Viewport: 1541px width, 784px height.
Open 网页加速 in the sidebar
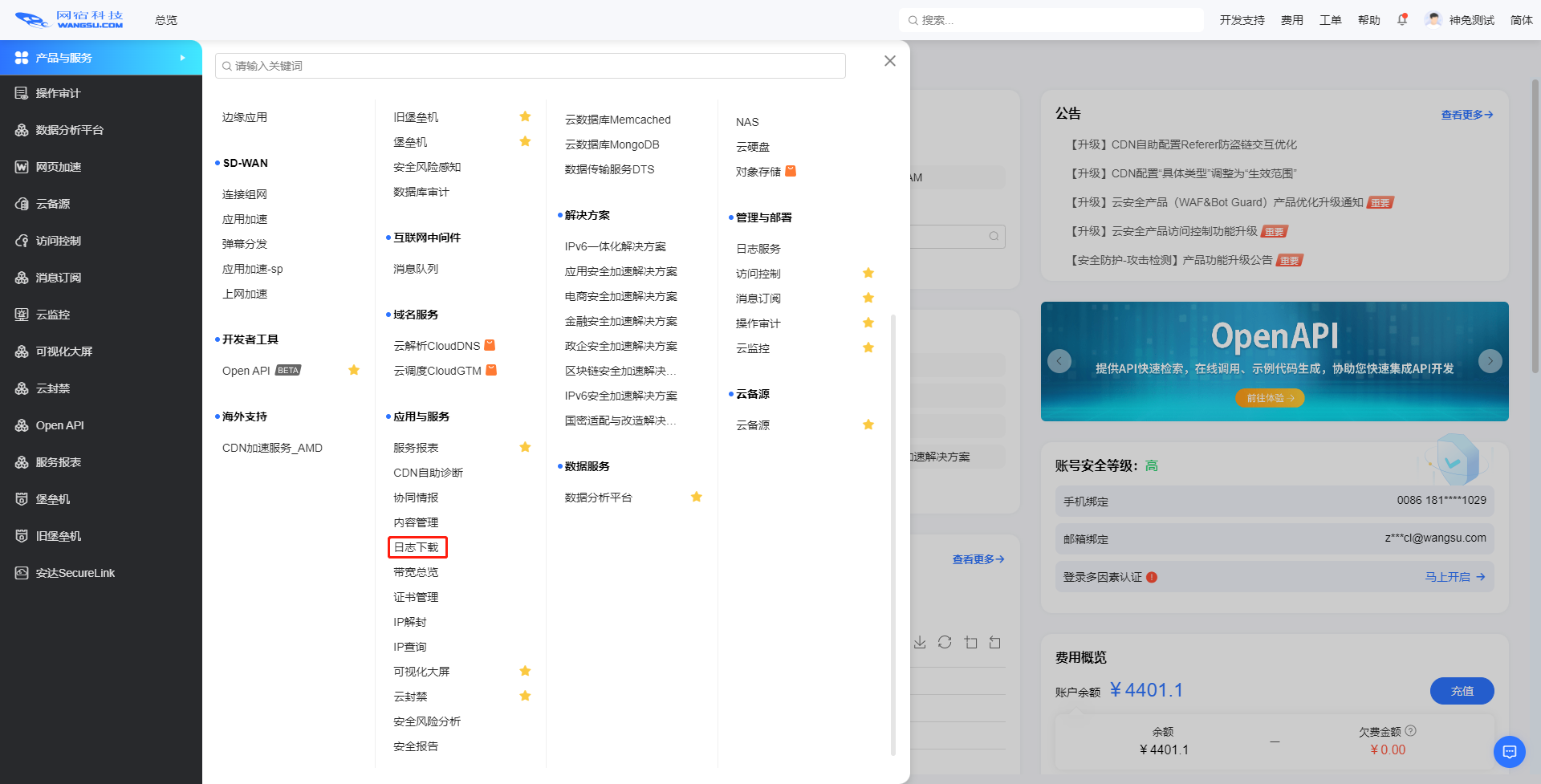click(x=101, y=167)
